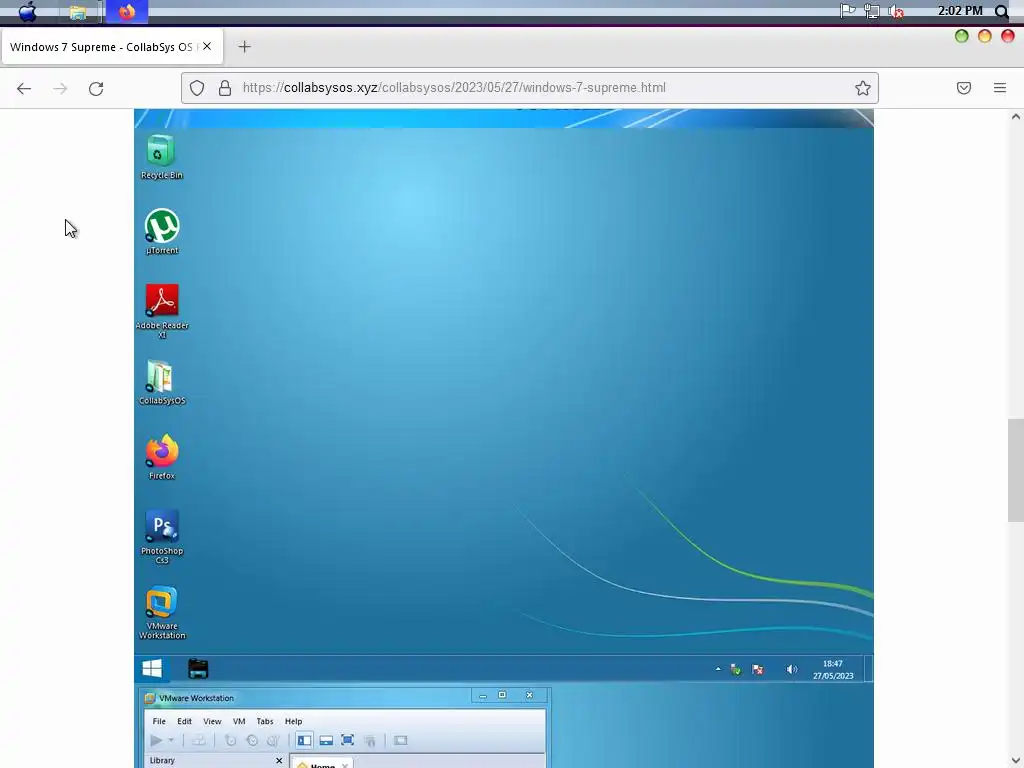The height and width of the screenshot is (768, 1024).
Task: Select the Windows 7 Supreme browser tab
Action: (x=112, y=47)
